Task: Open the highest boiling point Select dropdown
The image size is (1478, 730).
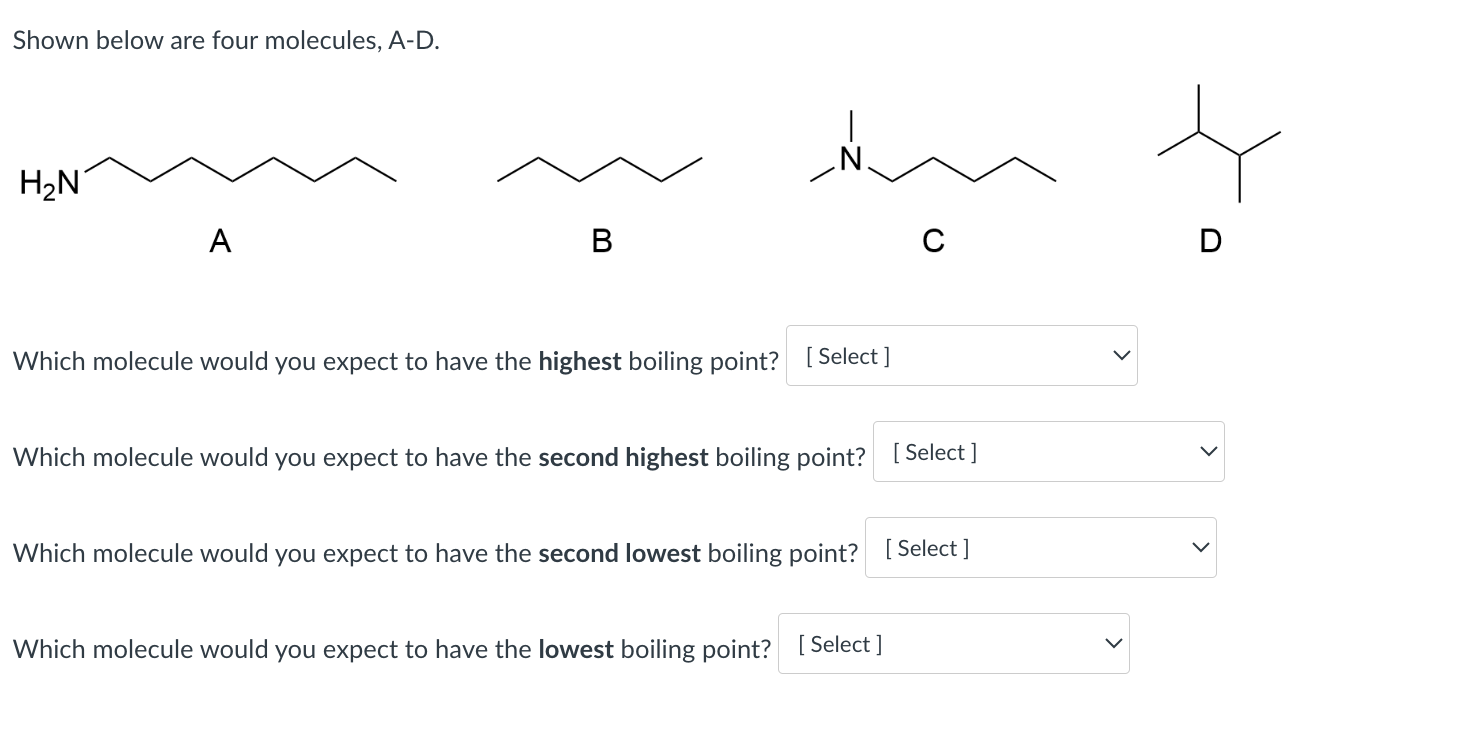Action: [960, 355]
